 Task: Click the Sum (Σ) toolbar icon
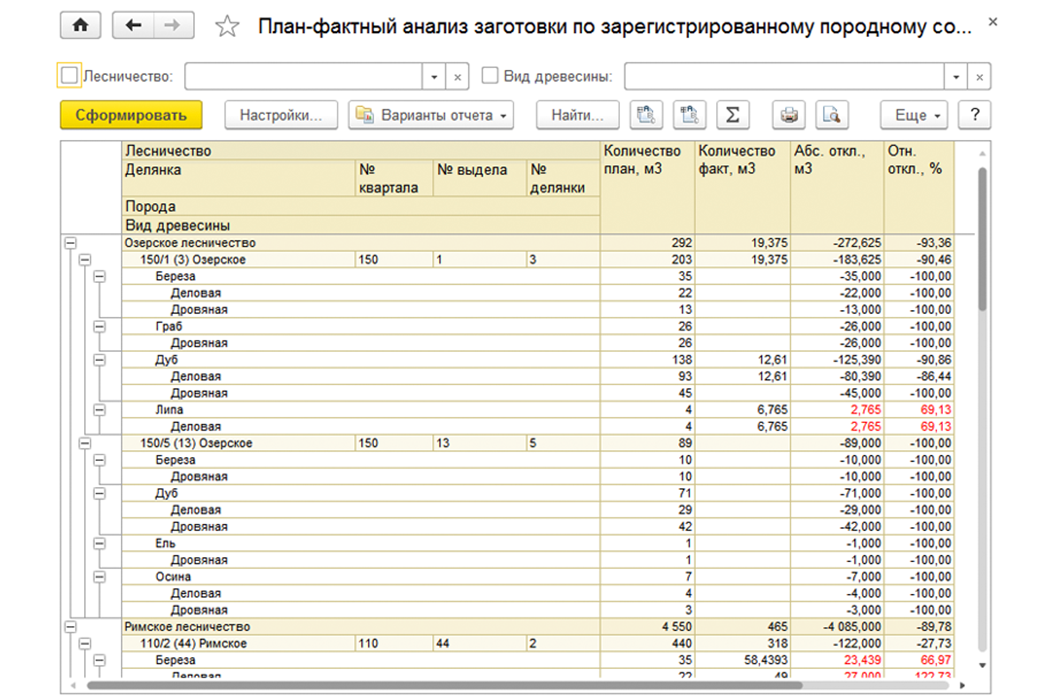[732, 115]
